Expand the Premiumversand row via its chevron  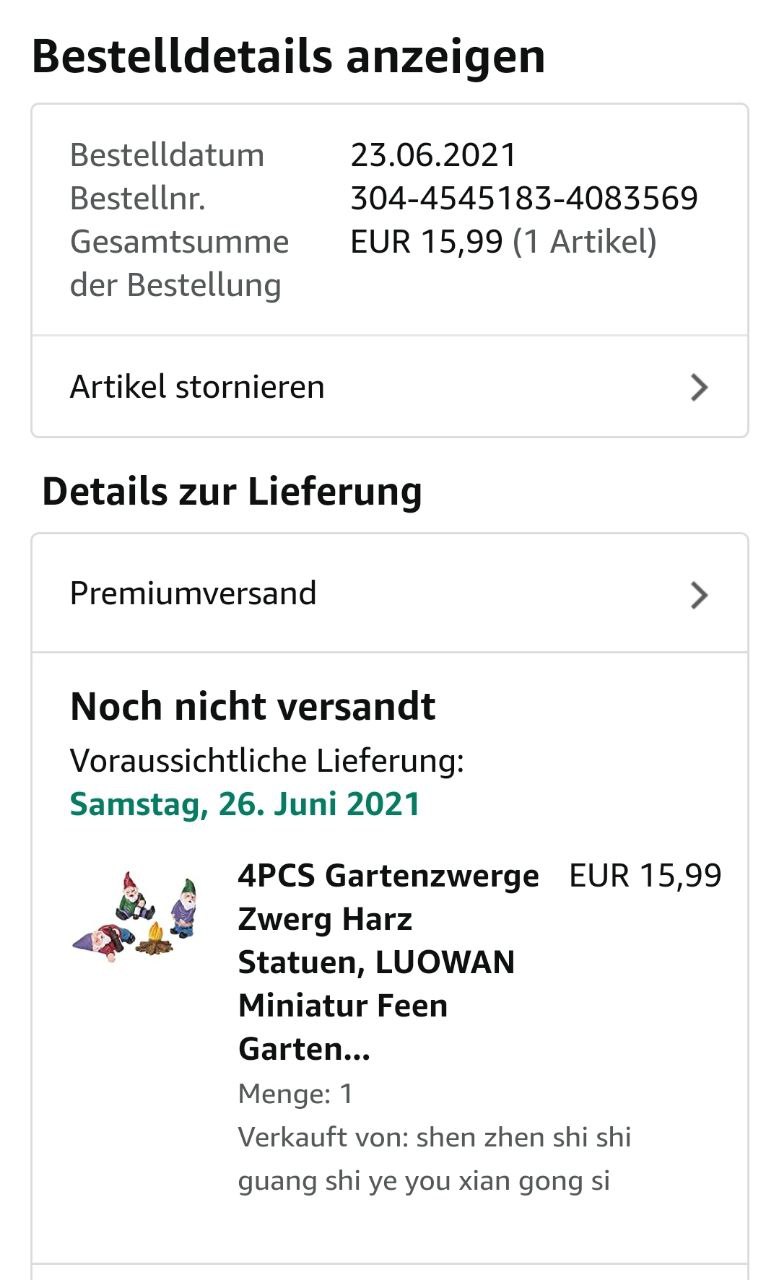pos(699,595)
